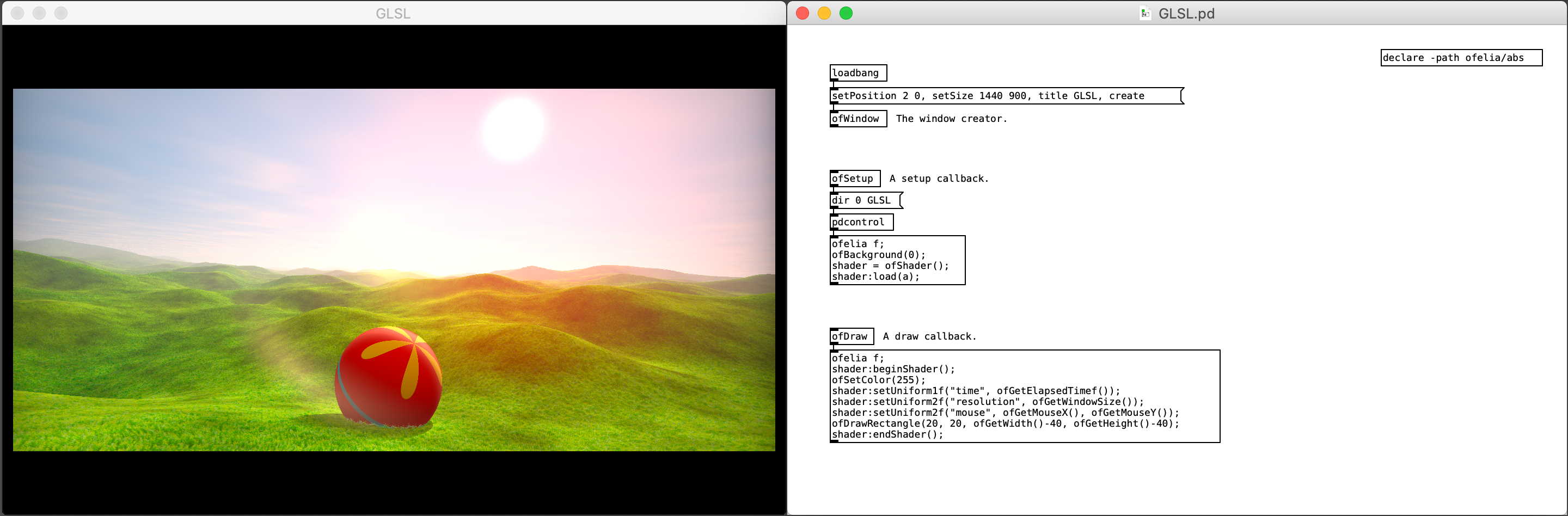This screenshot has height=516, width=1568.
Task: Click the 'shader:beginShader();' line
Action: pos(893,370)
